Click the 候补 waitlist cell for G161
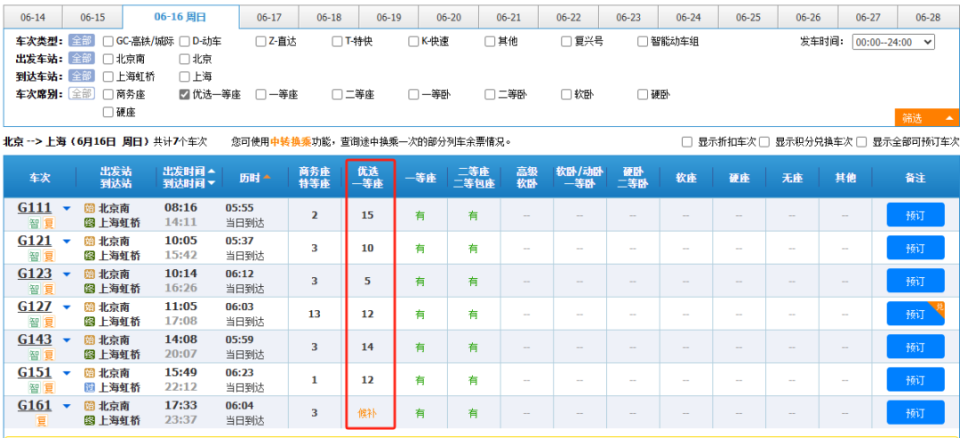Viewport: 960px width, 438px height. click(x=367, y=413)
